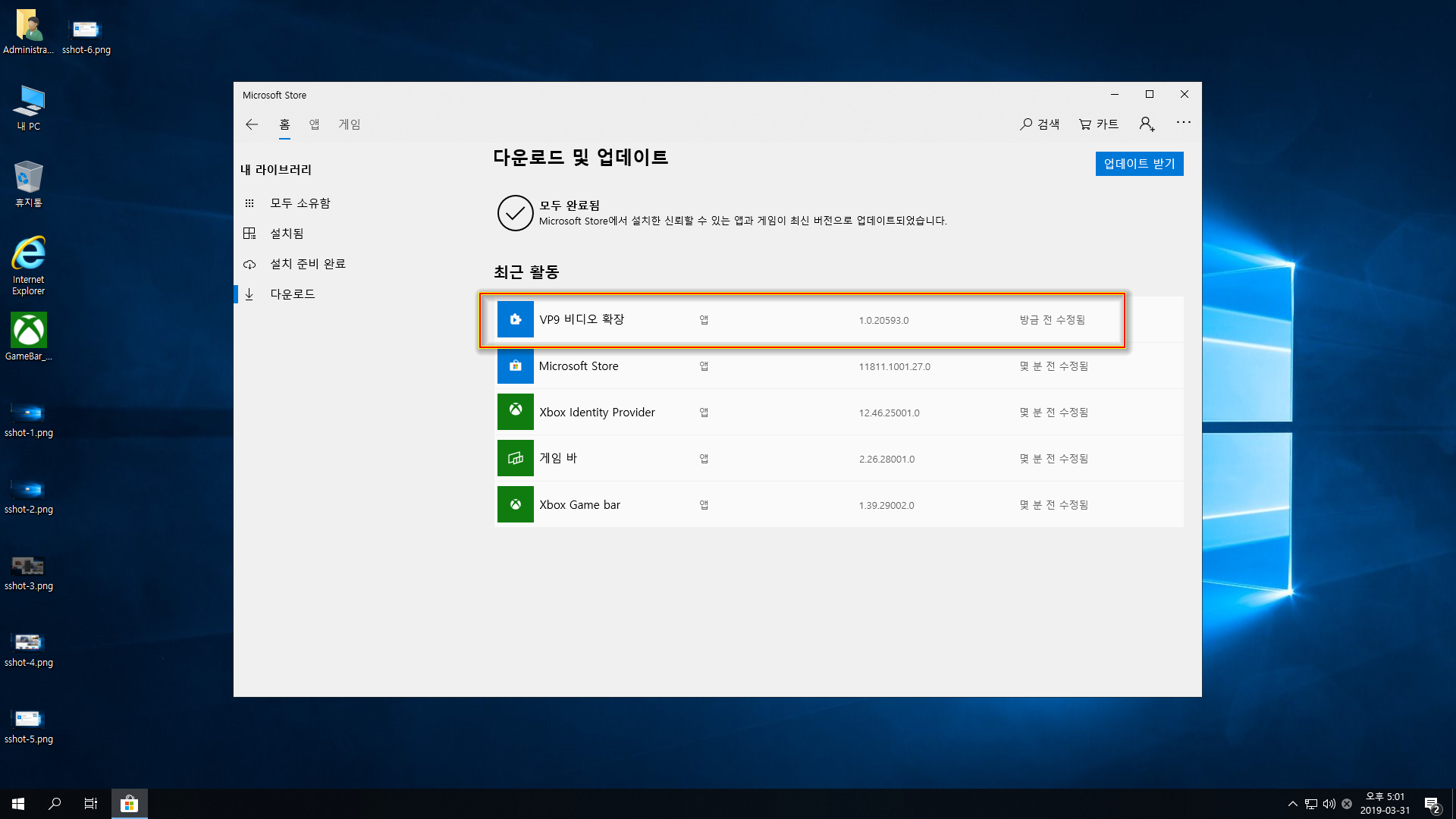The height and width of the screenshot is (819, 1456).
Task: Click the Xbox Identity Provider icon
Action: pos(515,412)
